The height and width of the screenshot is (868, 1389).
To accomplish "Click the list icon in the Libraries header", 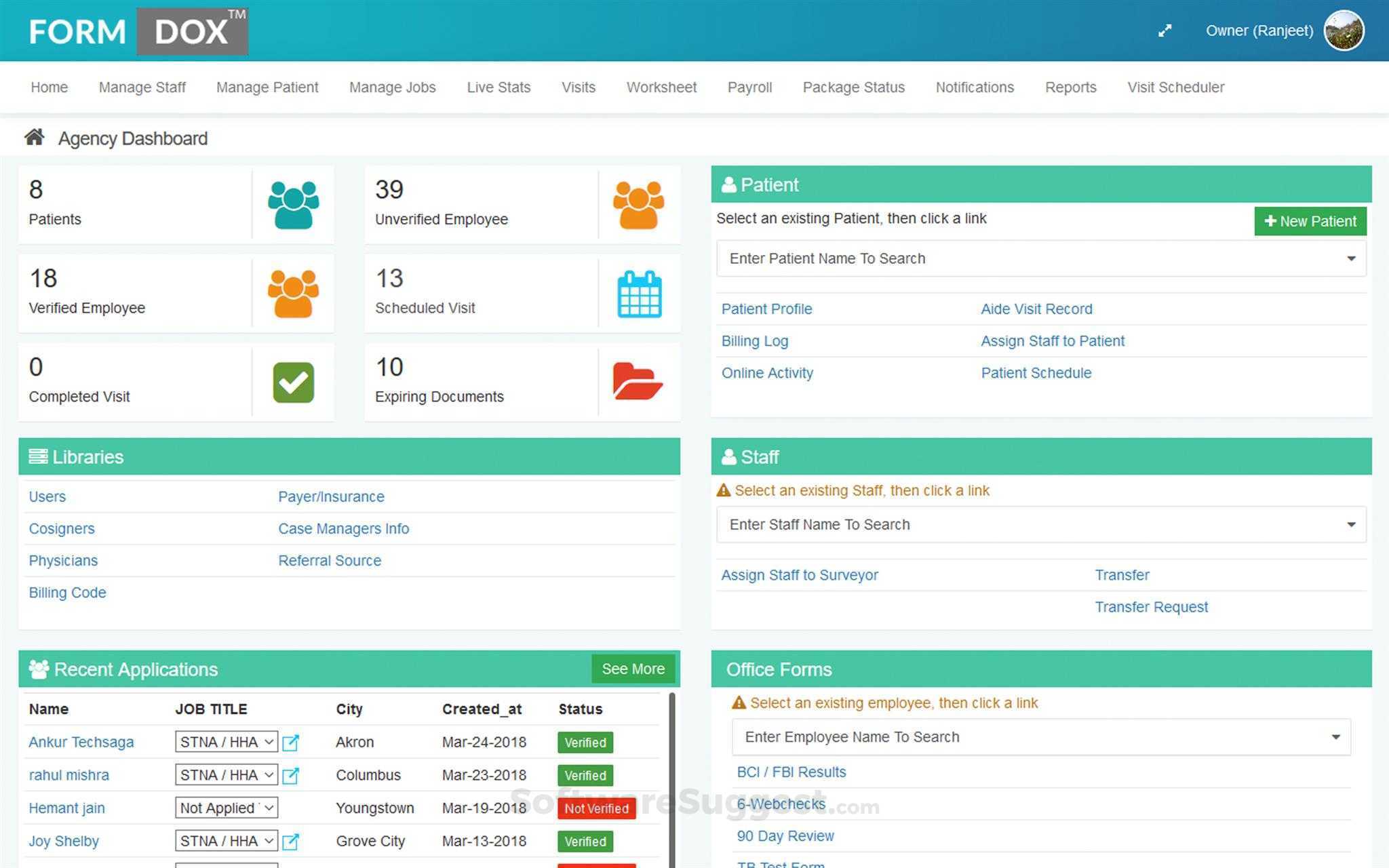I will pos(38,456).
